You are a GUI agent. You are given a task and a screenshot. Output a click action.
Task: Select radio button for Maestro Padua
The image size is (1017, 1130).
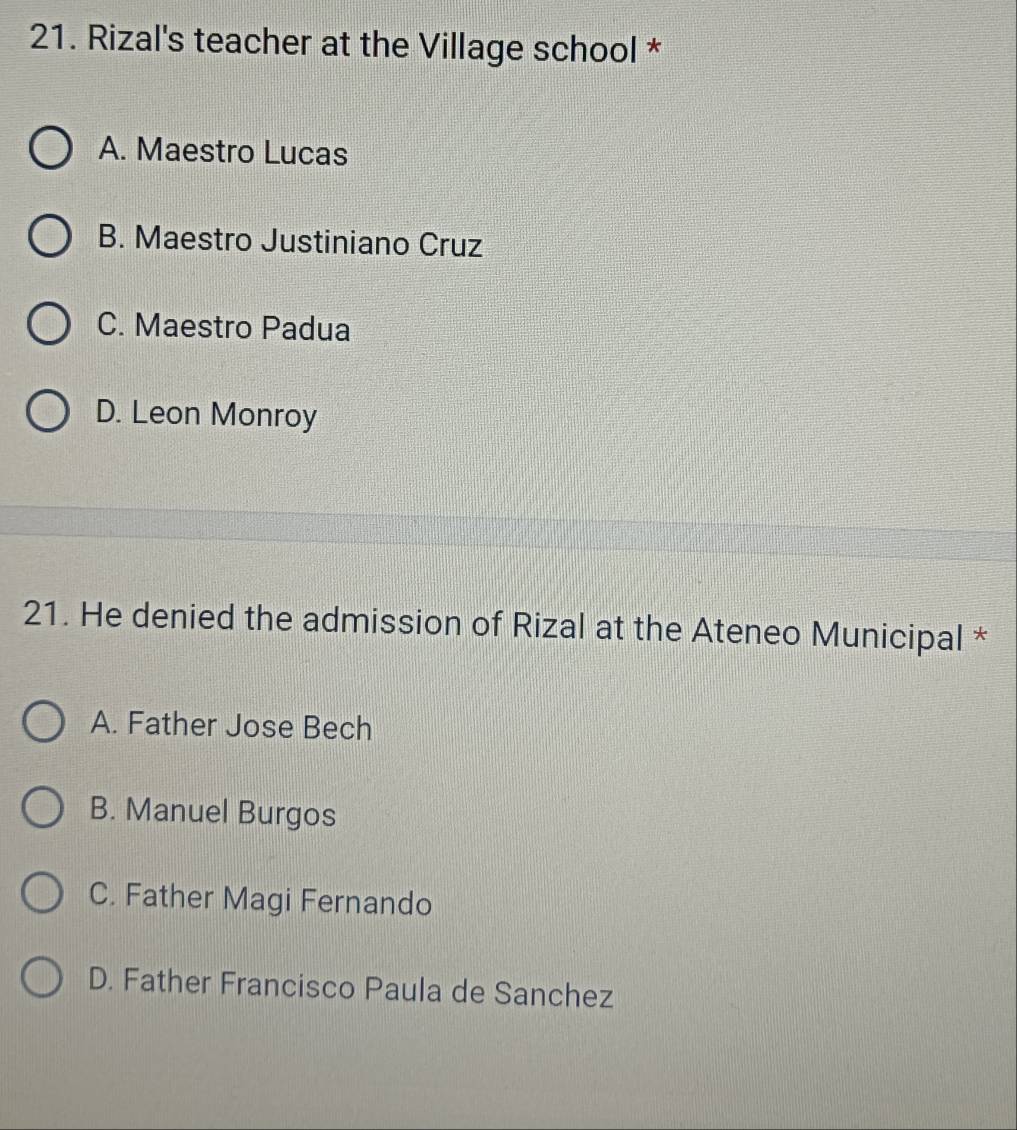click(x=51, y=322)
